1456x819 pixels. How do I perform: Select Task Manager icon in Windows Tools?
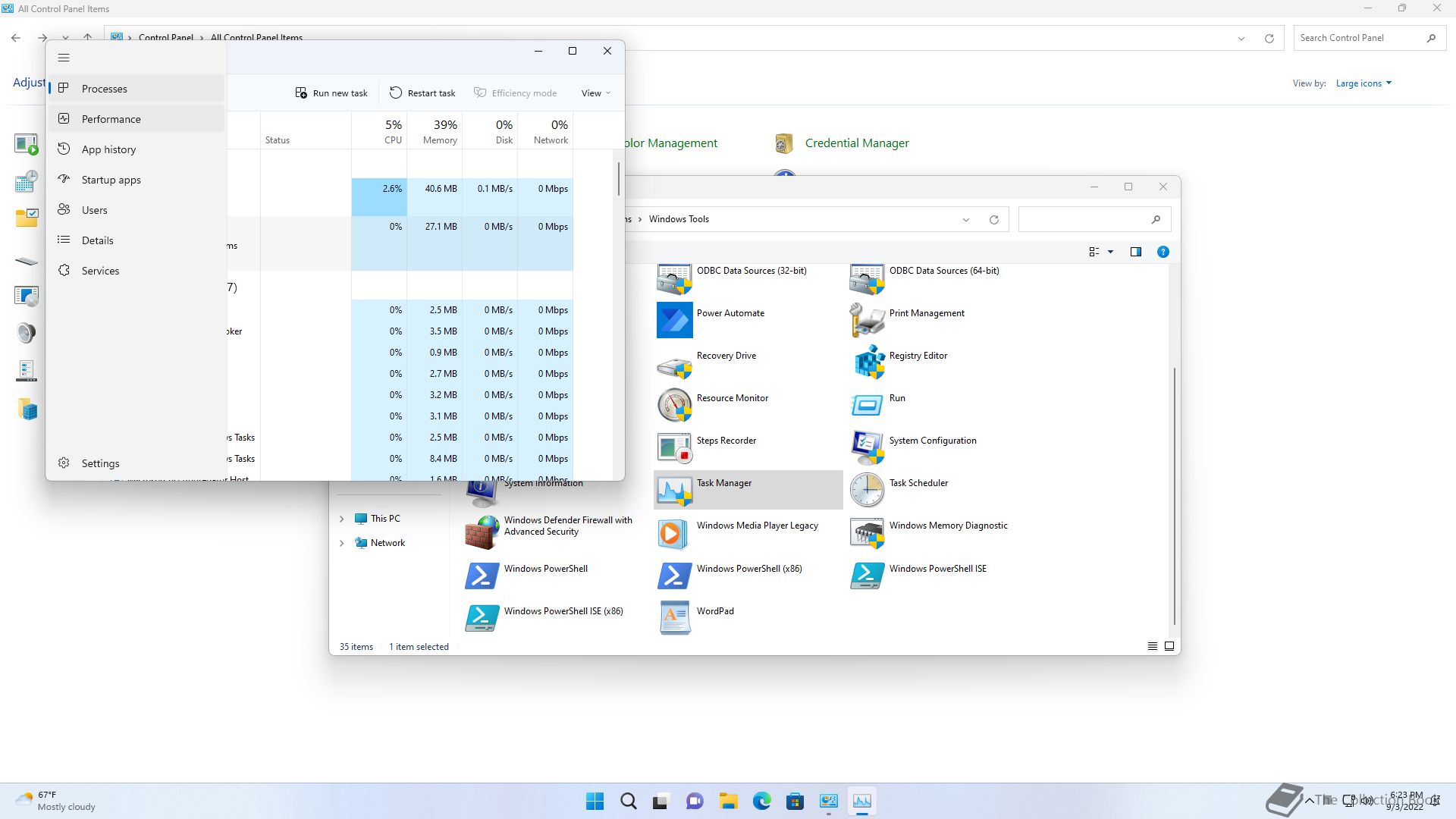748,490
